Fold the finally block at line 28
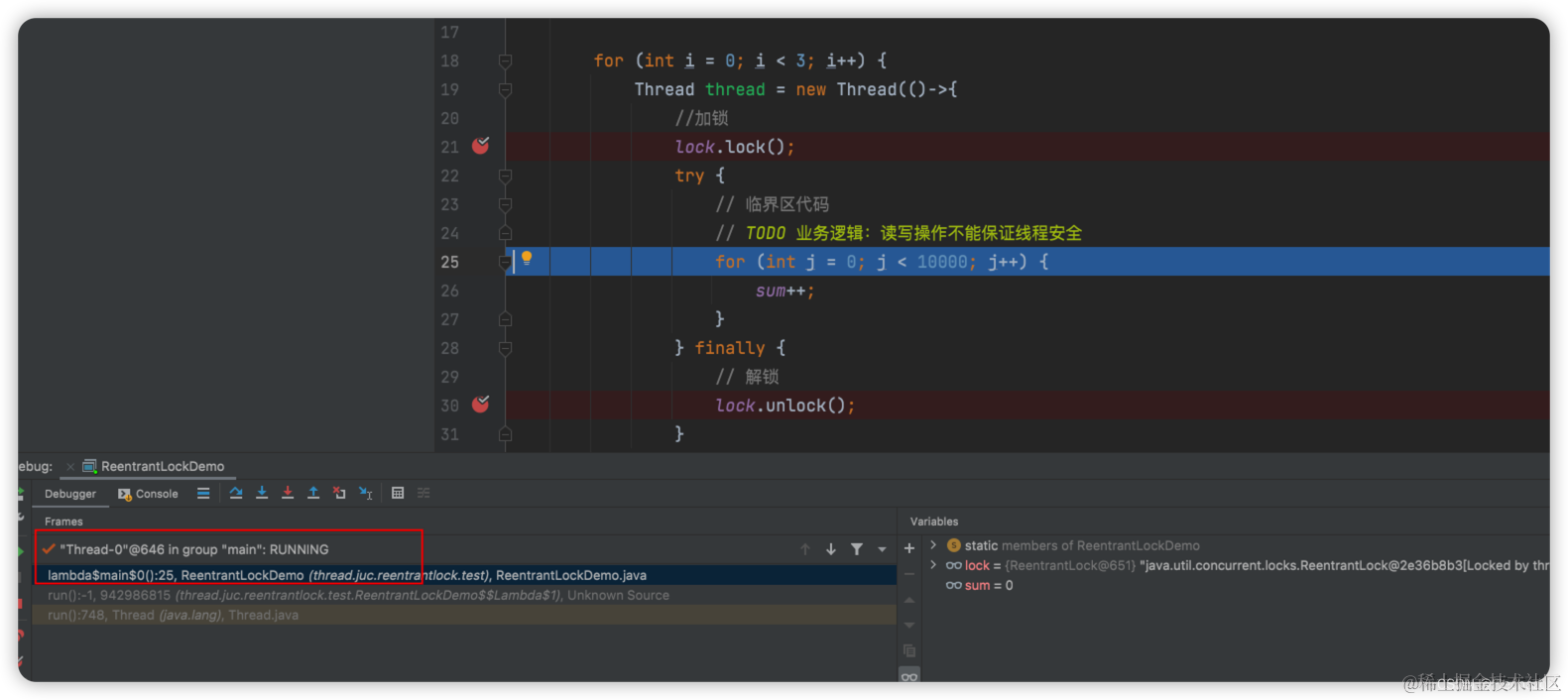Viewport: 1568px width, 700px height. tap(505, 348)
